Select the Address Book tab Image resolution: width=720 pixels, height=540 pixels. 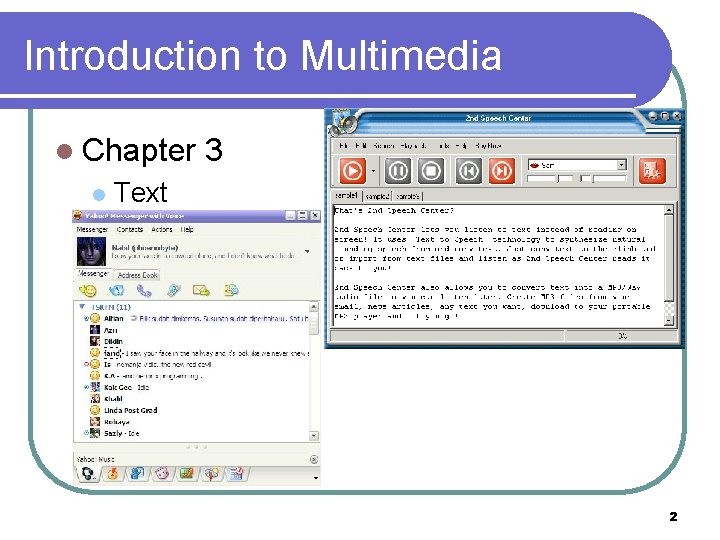tap(137, 275)
